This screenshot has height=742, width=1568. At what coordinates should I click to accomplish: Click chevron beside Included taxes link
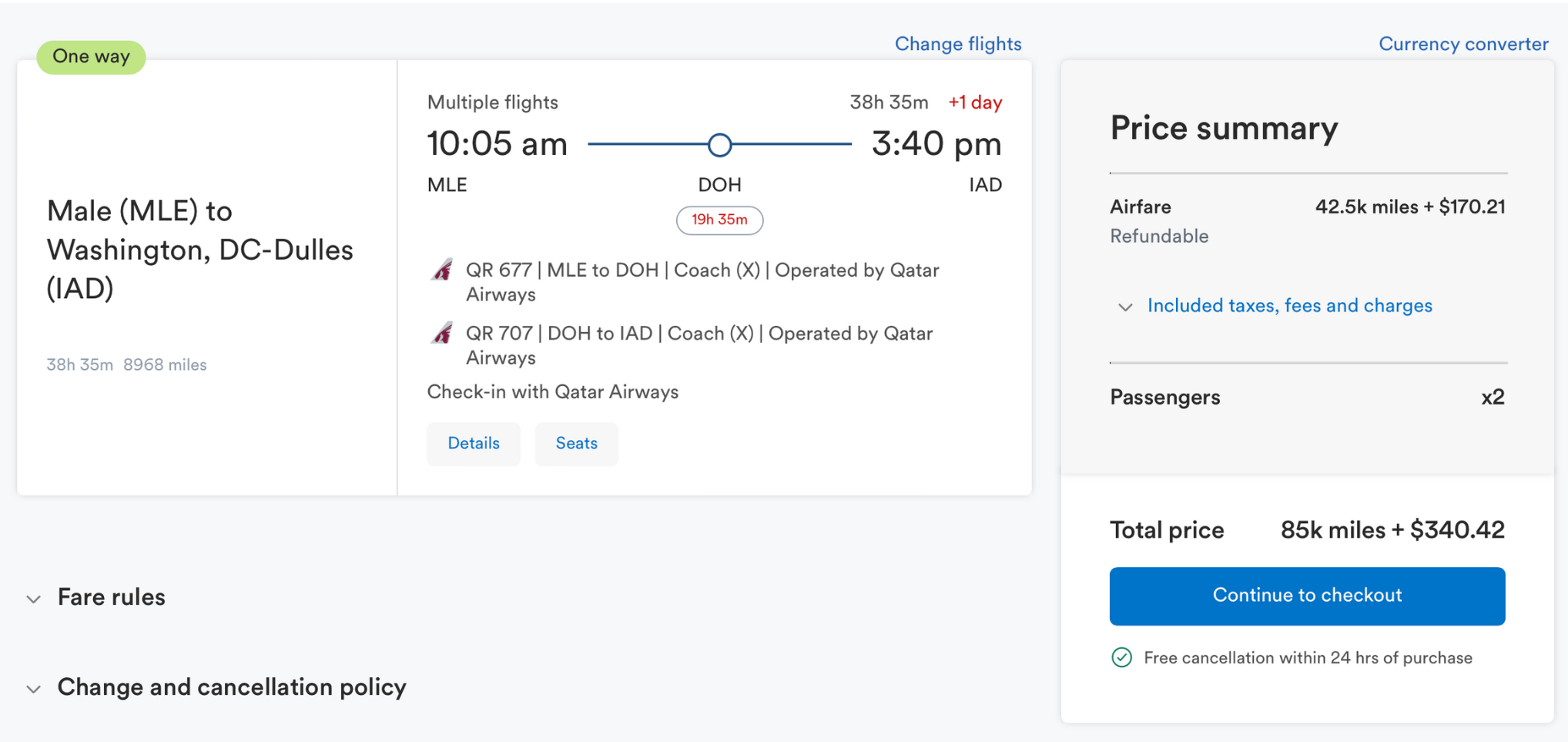tap(1125, 307)
